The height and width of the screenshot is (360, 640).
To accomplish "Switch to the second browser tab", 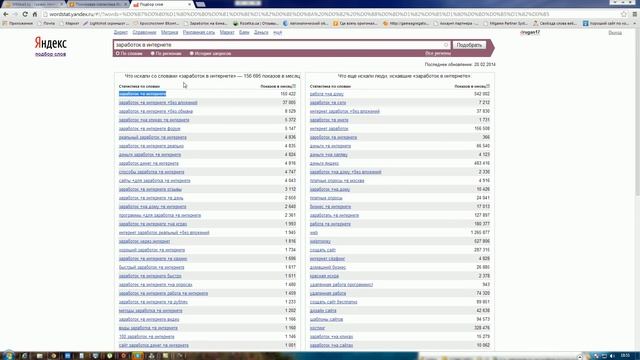I will (98, 4).
